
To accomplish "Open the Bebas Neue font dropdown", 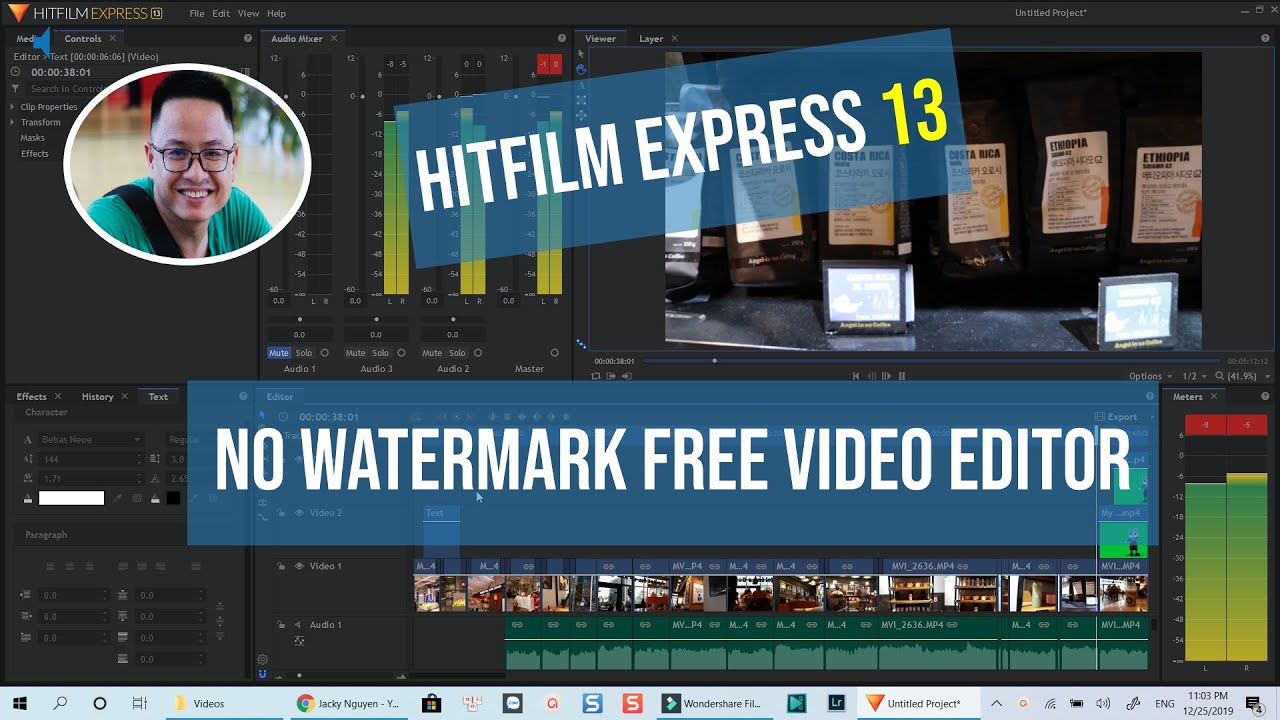I will coord(92,439).
